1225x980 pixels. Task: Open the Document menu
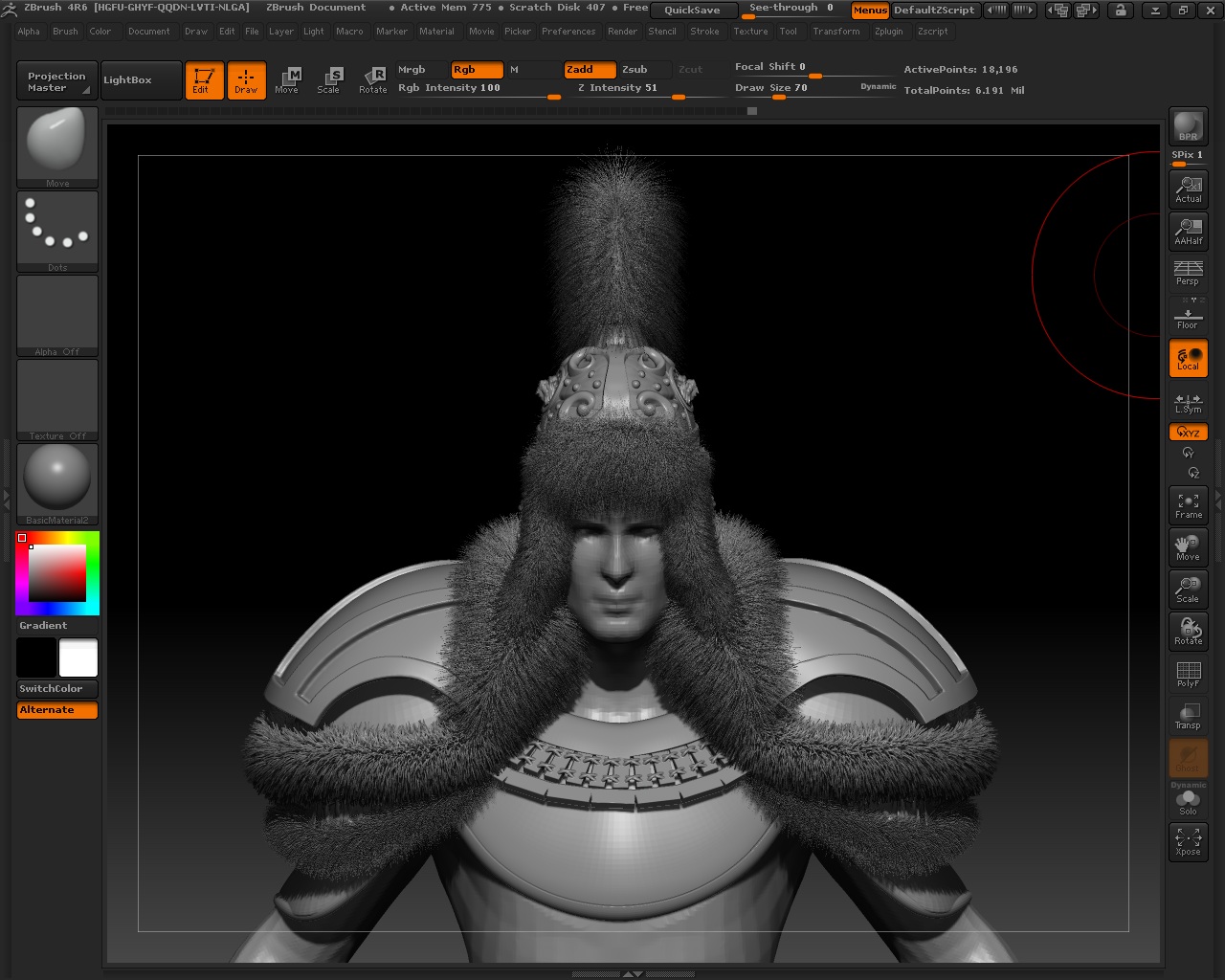coord(149,32)
